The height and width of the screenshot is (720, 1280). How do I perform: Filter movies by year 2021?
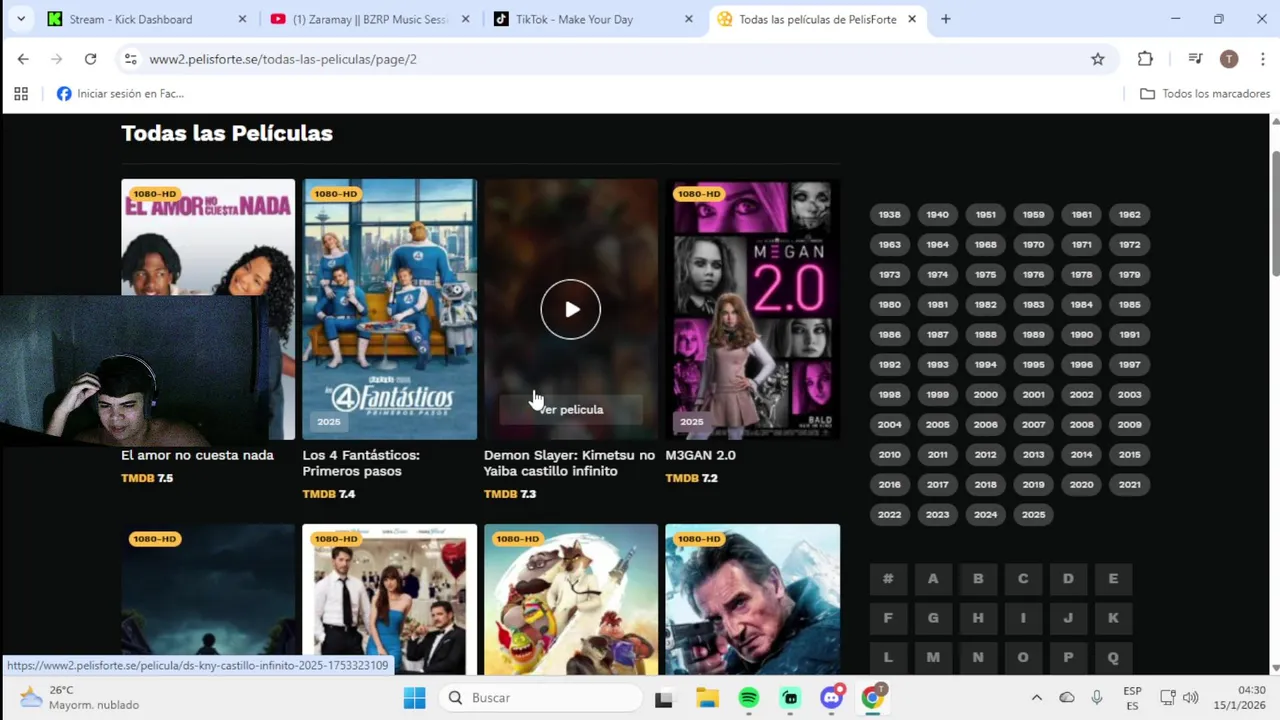click(x=1129, y=484)
